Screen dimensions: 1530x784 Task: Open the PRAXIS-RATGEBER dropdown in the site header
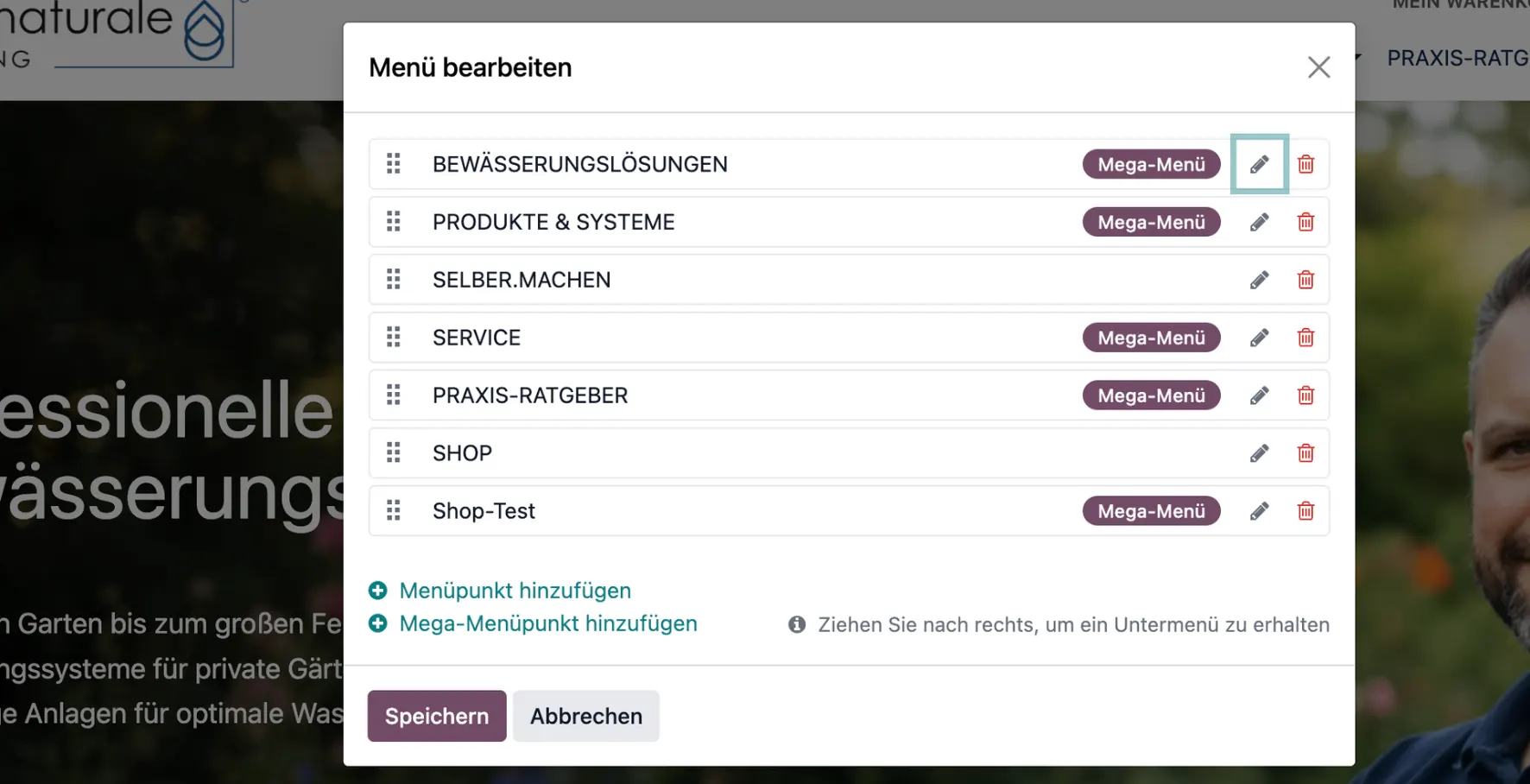1457,58
